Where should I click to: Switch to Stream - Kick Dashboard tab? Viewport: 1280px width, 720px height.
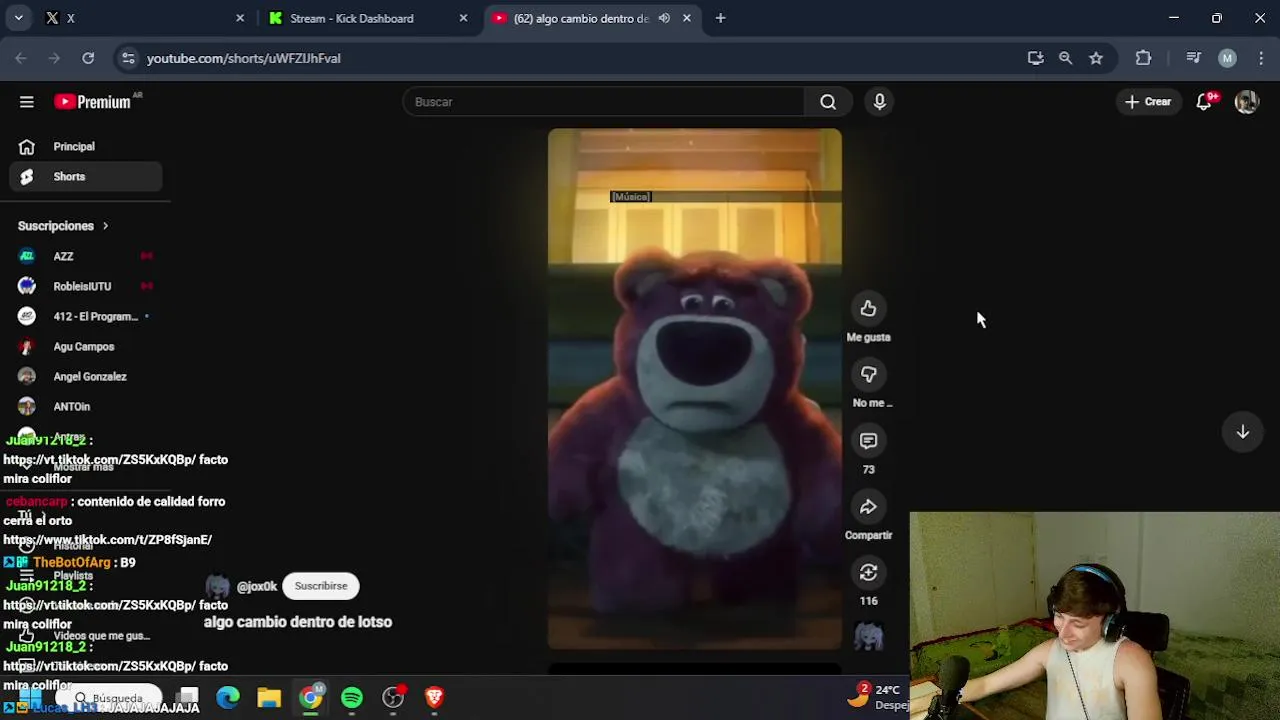coord(369,18)
